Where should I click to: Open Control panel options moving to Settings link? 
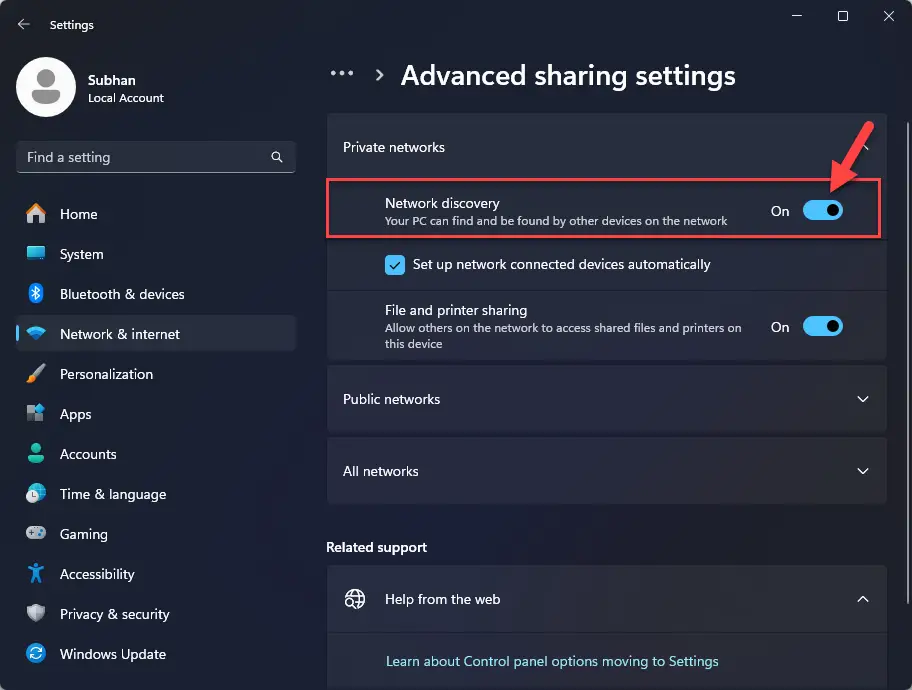pyautogui.click(x=552, y=661)
